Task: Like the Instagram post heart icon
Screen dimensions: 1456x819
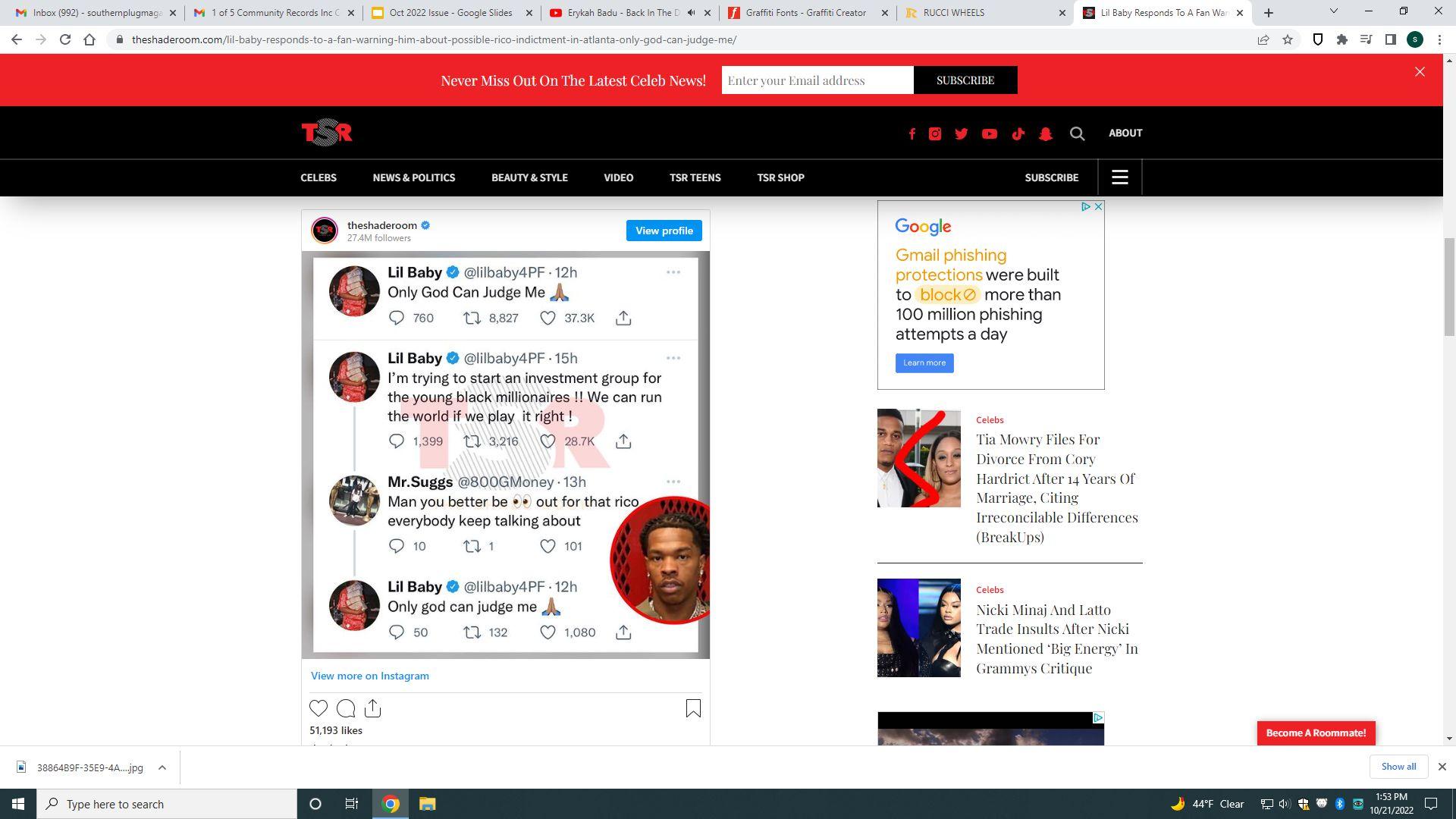Action: point(318,708)
